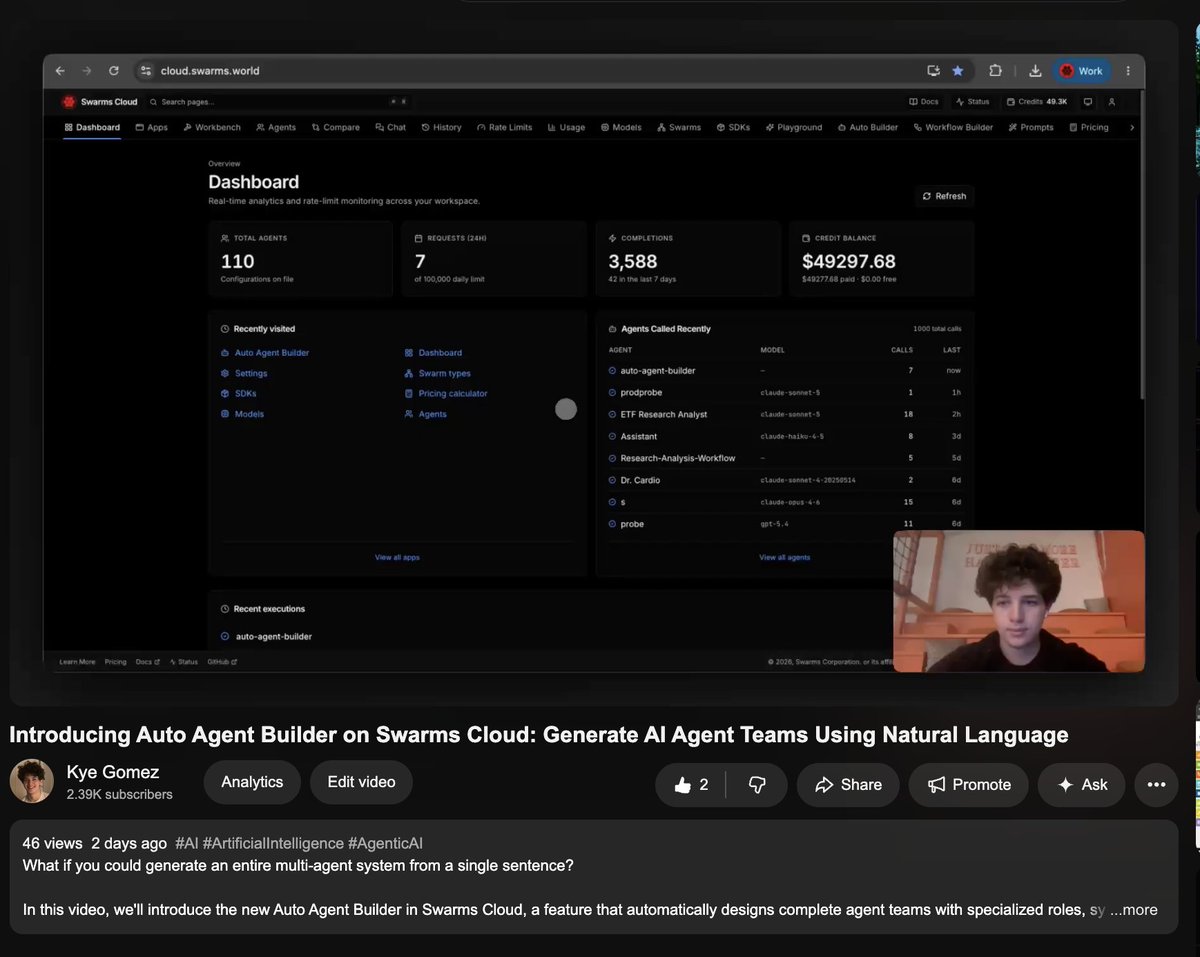This screenshot has width=1200, height=957.
Task: Click the install app icon in address bar
Action: click(933, 71)
